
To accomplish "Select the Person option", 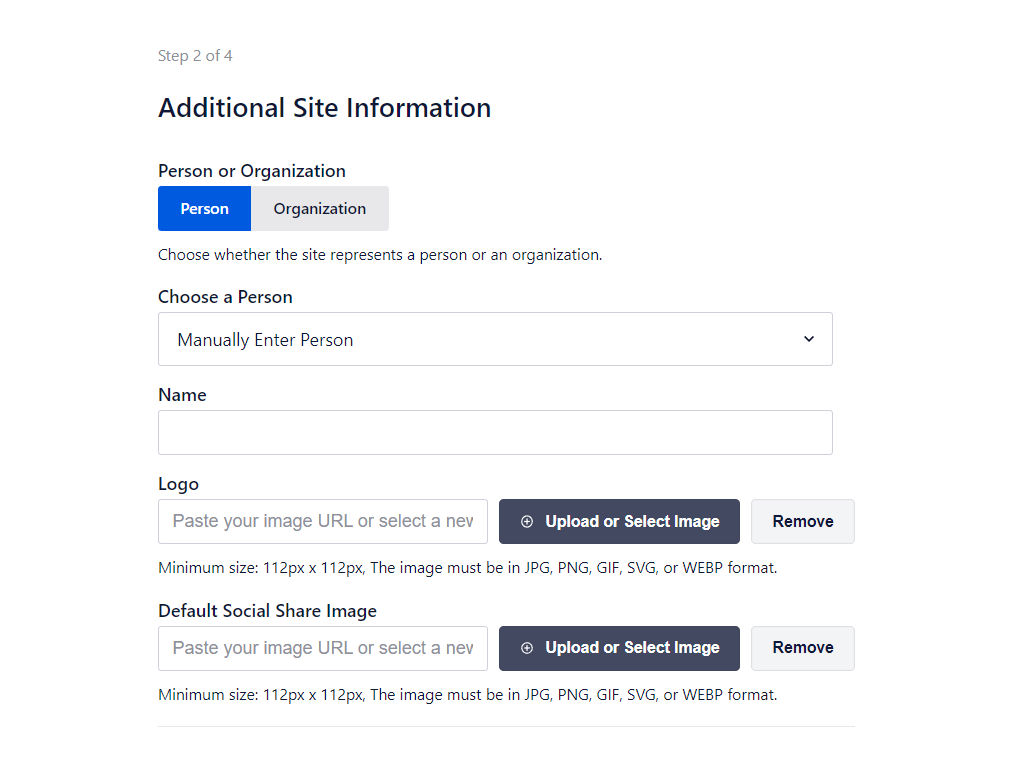I will pos(204,209).
